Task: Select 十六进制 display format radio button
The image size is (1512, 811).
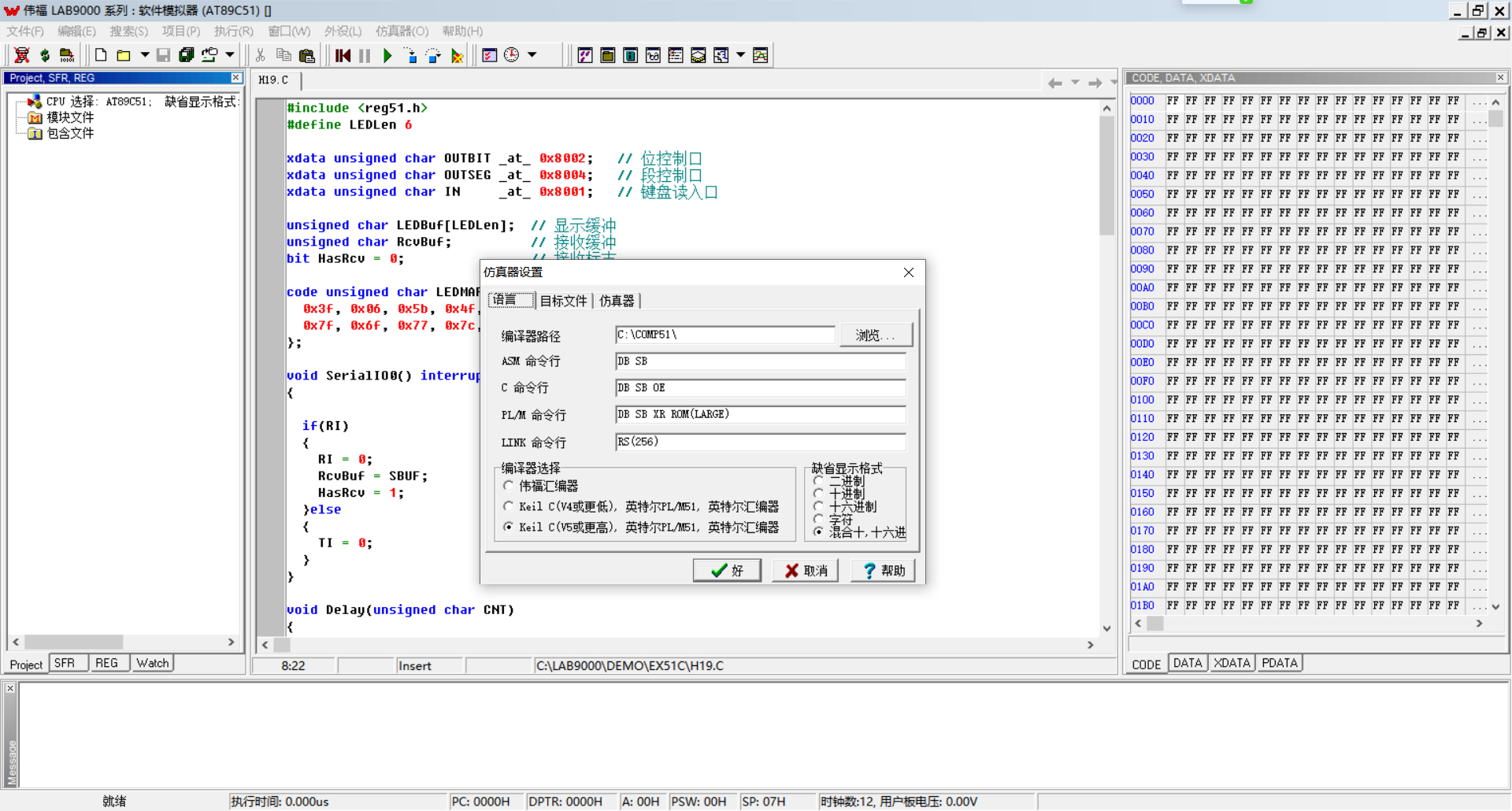Action: point(819,506)
